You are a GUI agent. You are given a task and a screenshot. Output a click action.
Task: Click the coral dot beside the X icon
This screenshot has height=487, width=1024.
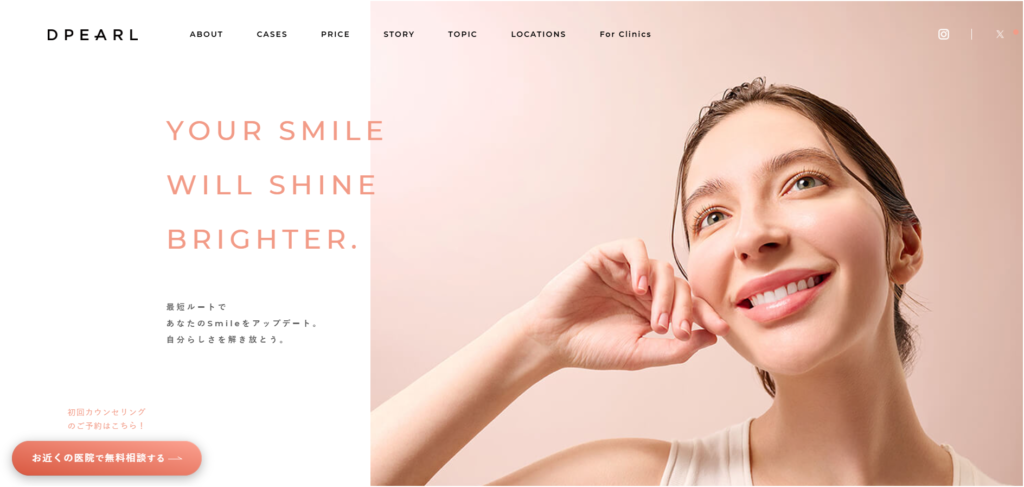(x=1016, y=31)
